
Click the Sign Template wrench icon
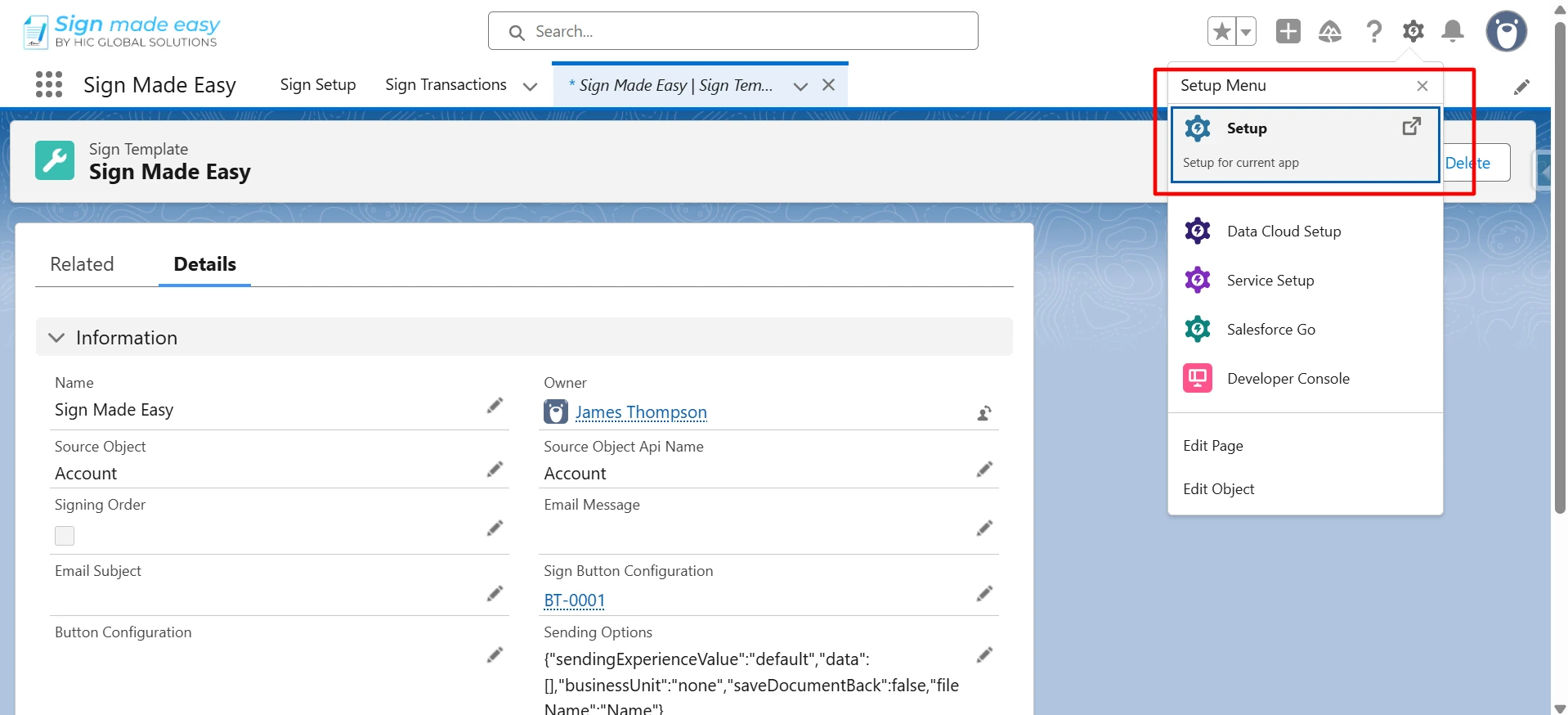click(x=55, y=160)
